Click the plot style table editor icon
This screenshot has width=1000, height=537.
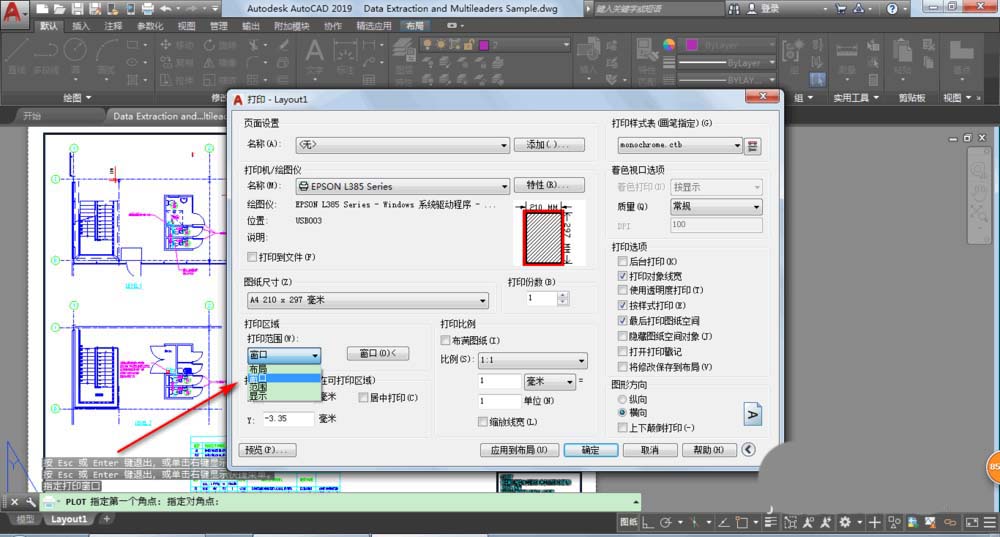coord(753,146)
